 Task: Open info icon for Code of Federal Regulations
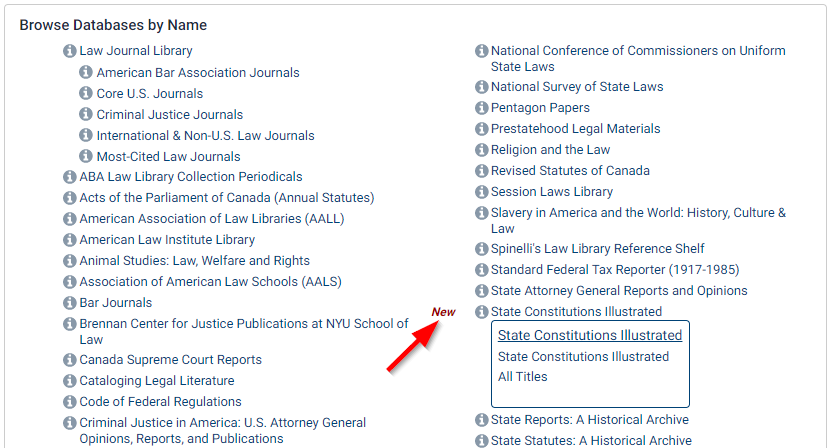[x=70, y=402]
